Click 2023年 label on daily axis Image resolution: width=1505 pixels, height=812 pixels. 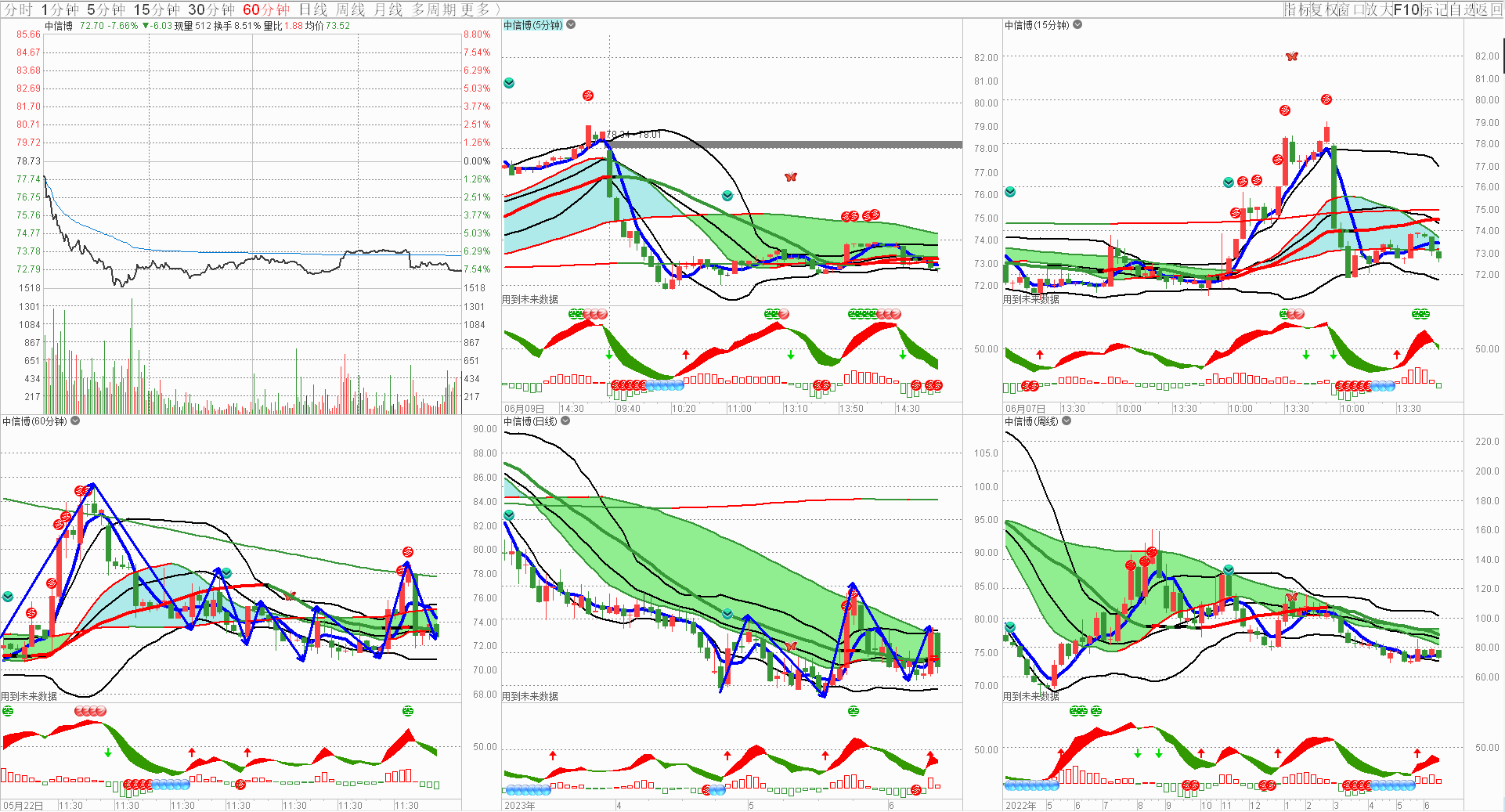[x=520, y=805]
